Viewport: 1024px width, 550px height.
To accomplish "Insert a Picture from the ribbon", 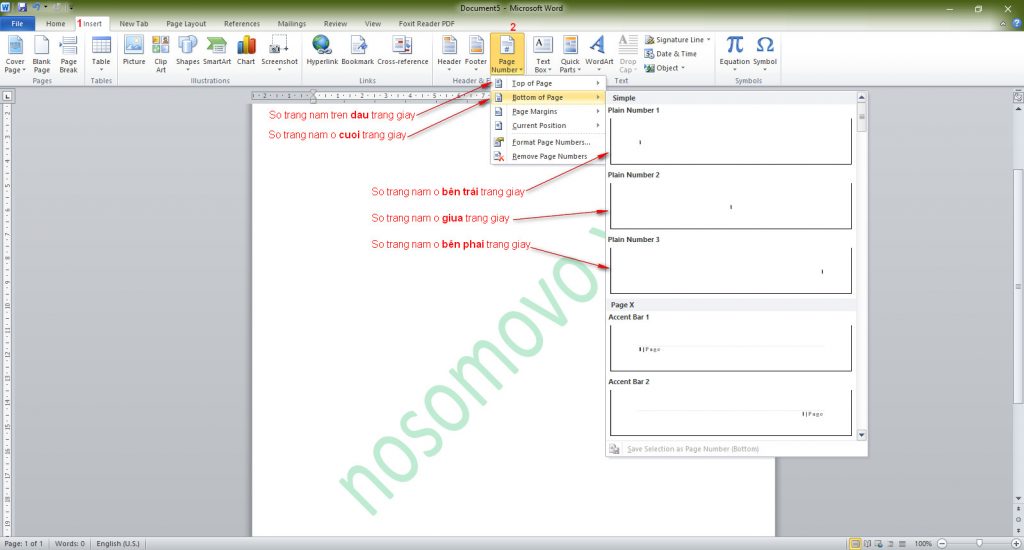I will [134, 50].
